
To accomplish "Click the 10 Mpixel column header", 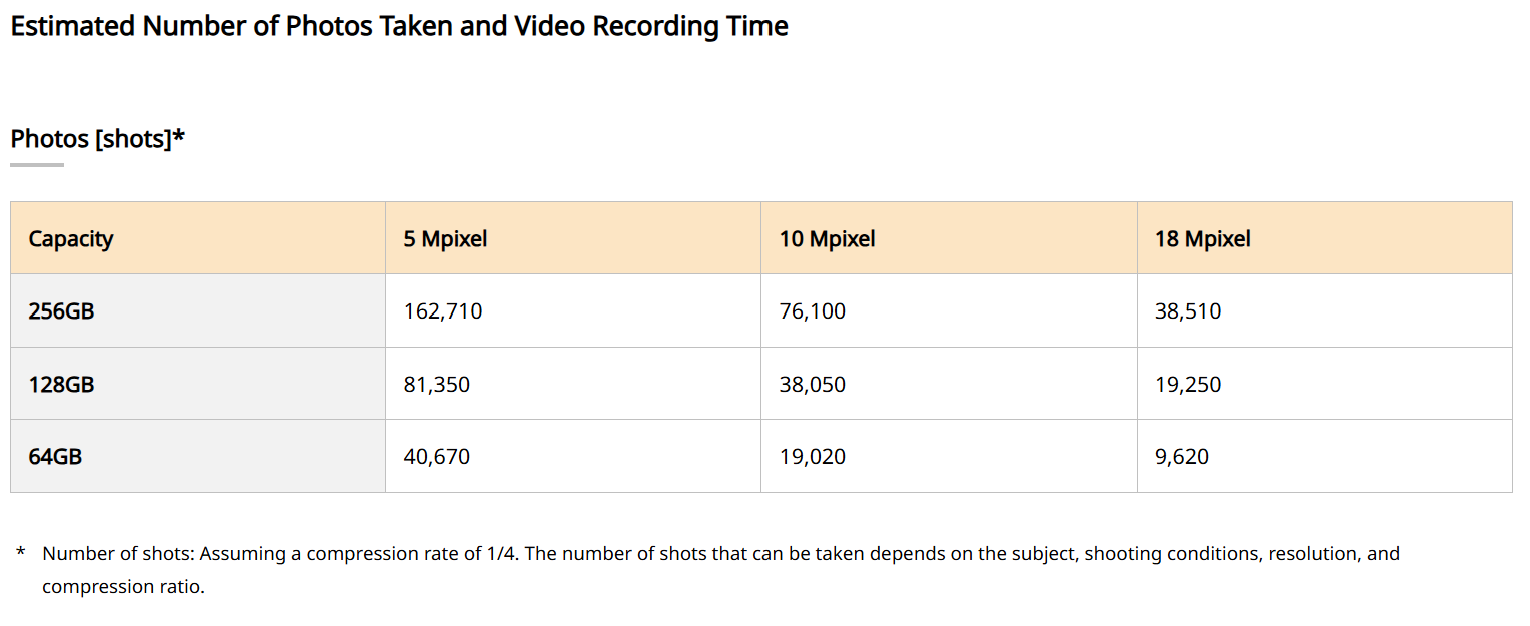I will pos(827,239).
